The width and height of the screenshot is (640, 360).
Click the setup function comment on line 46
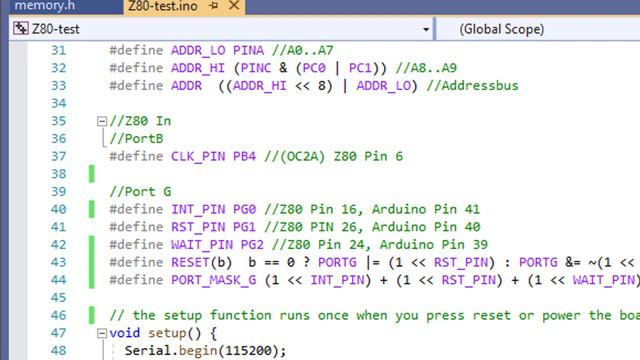(x=374, y=316)
